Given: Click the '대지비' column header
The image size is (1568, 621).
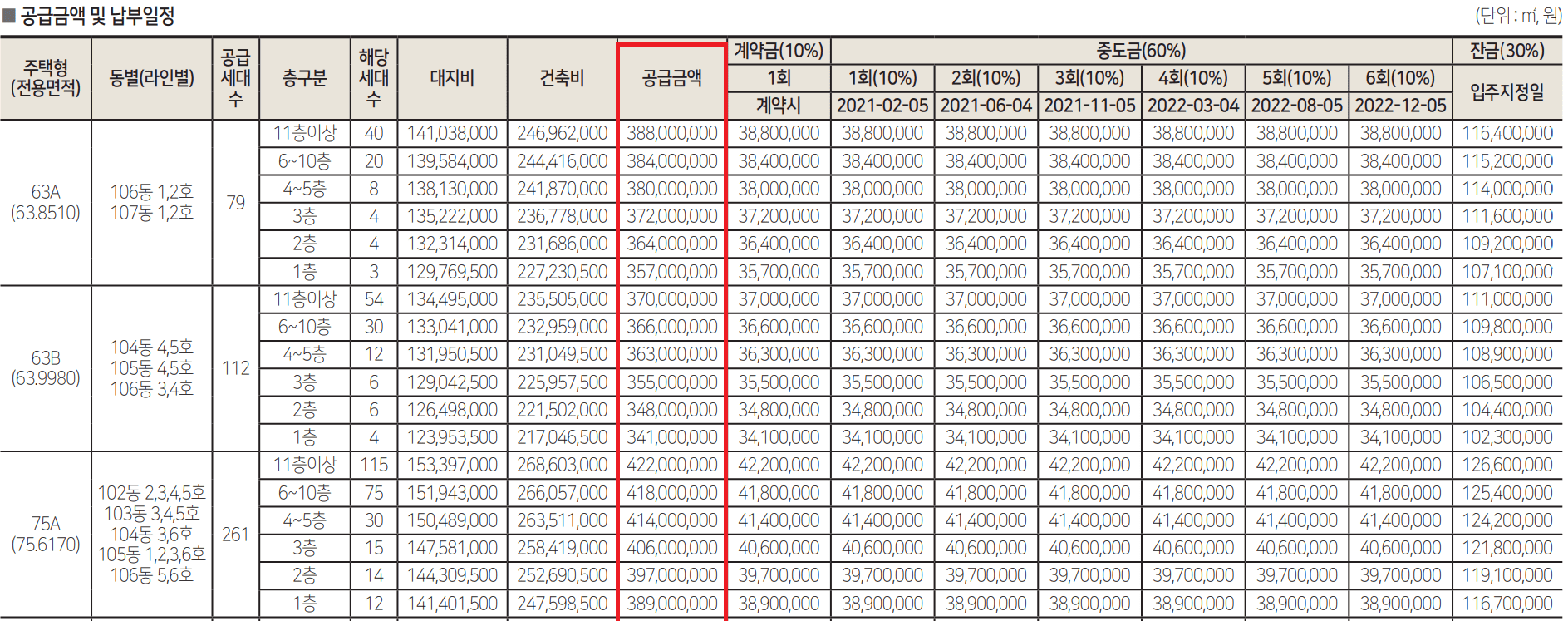Looking at the screenshot, I should click(452, 78).
